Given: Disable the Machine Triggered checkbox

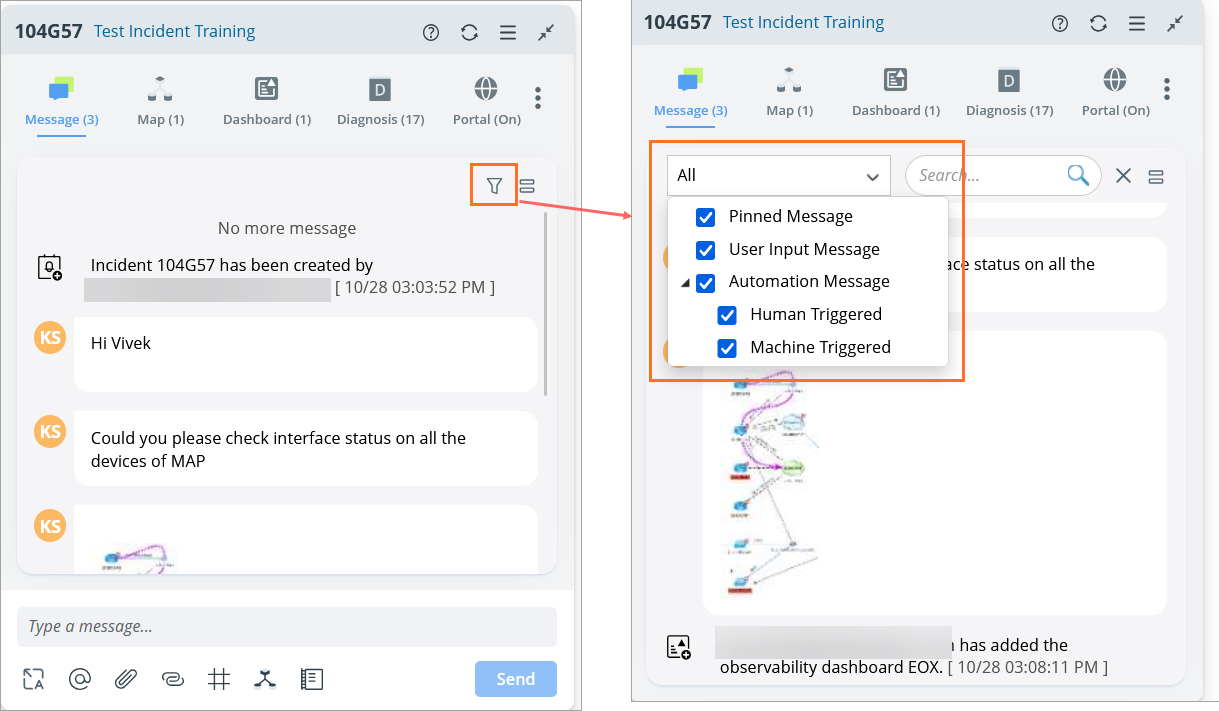Looking at the screenshot, I should [x=727, y=348].
